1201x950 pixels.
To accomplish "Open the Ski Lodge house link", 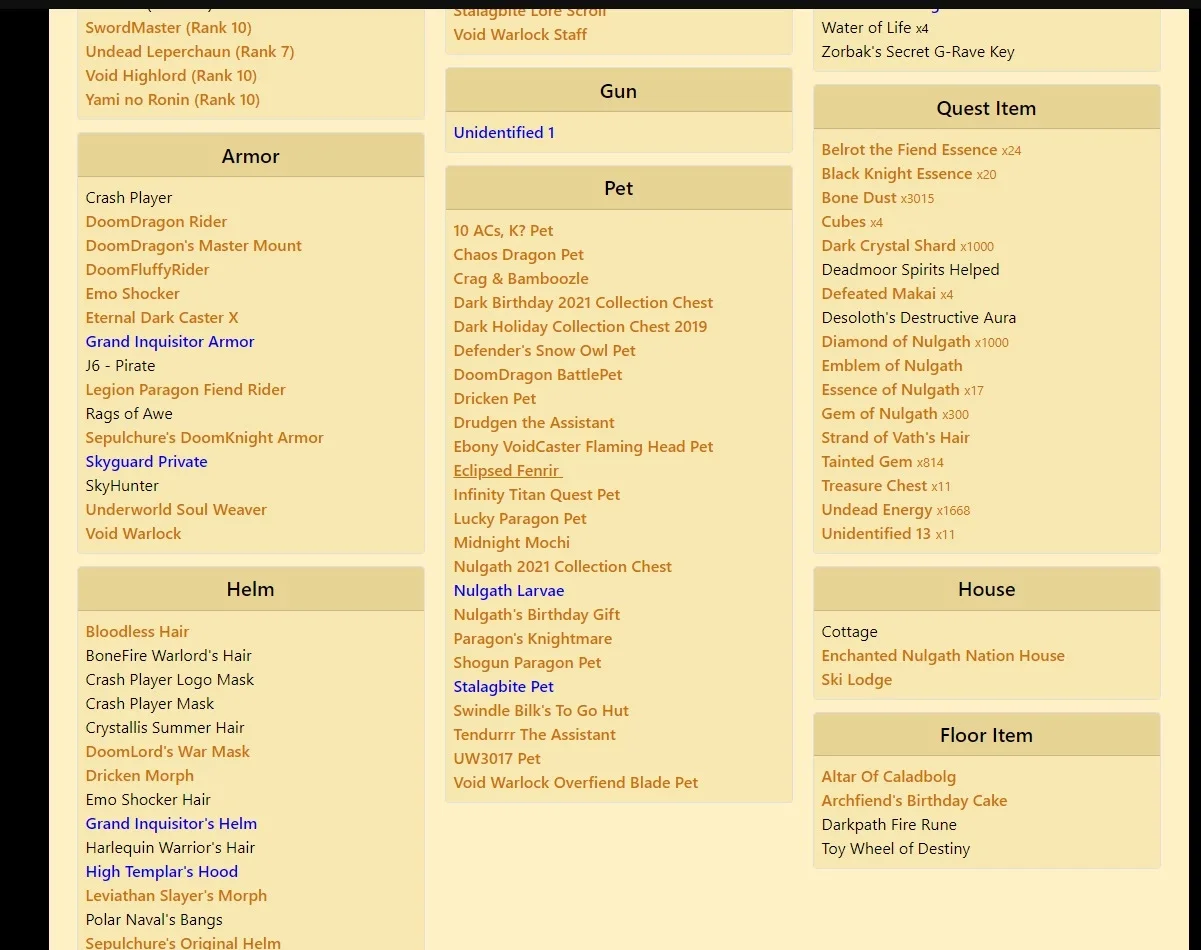I will (x=857, y=680).
